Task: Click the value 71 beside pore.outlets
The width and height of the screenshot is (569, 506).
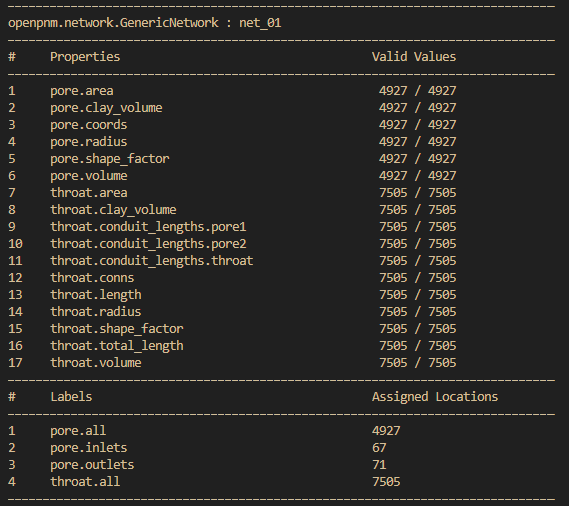Action: (379, 465)
